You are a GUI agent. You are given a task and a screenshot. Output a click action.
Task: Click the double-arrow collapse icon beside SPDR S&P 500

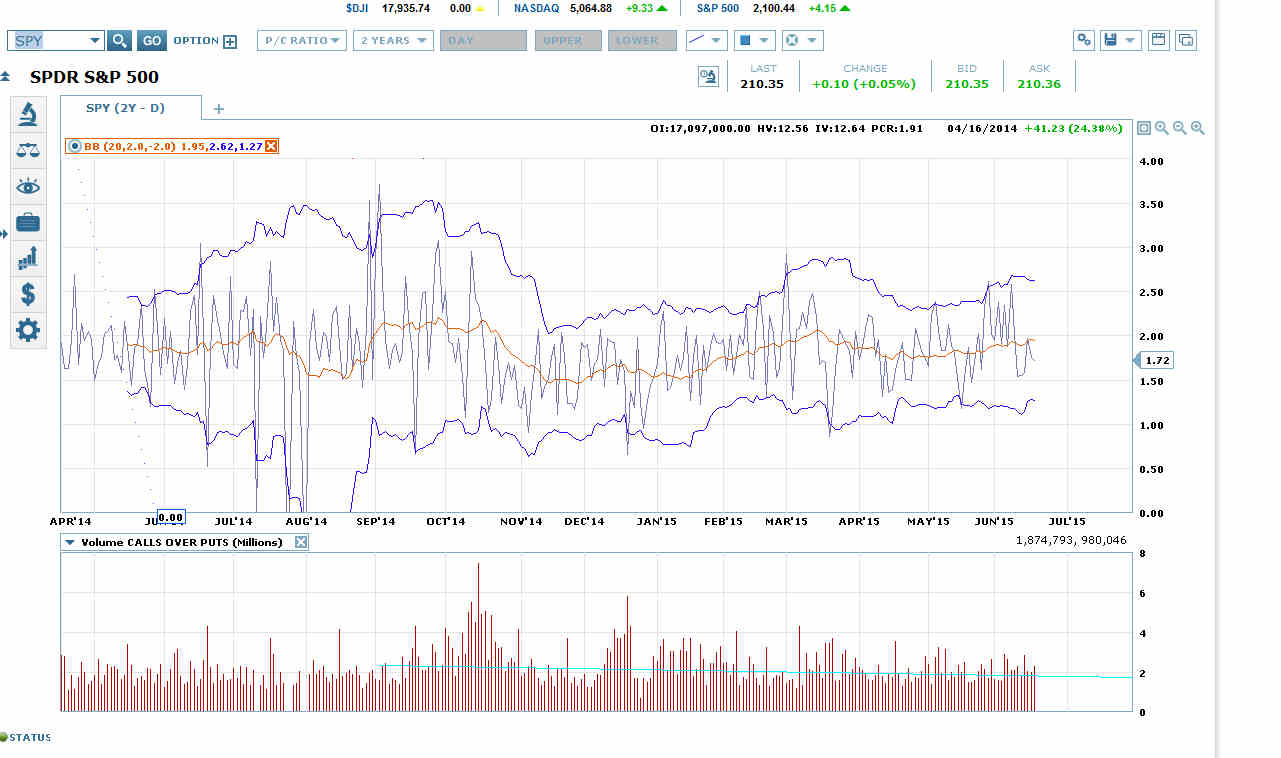click(6, 77)
